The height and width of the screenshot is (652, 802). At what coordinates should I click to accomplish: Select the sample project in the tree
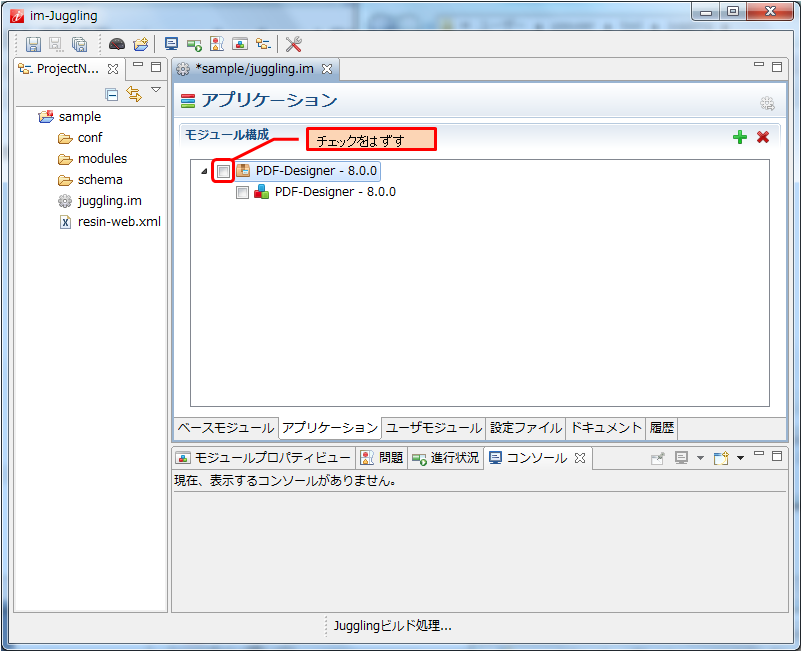pos(70,117)
